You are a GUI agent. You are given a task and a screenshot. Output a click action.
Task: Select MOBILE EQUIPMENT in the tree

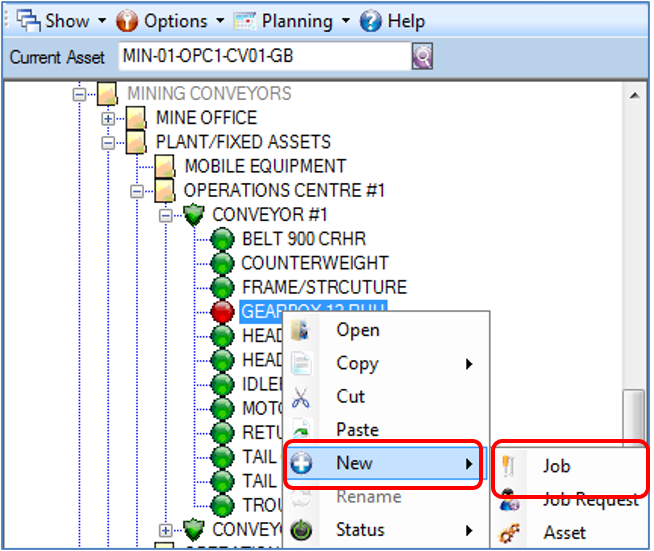pyautogui.click(x=265, y=166)
